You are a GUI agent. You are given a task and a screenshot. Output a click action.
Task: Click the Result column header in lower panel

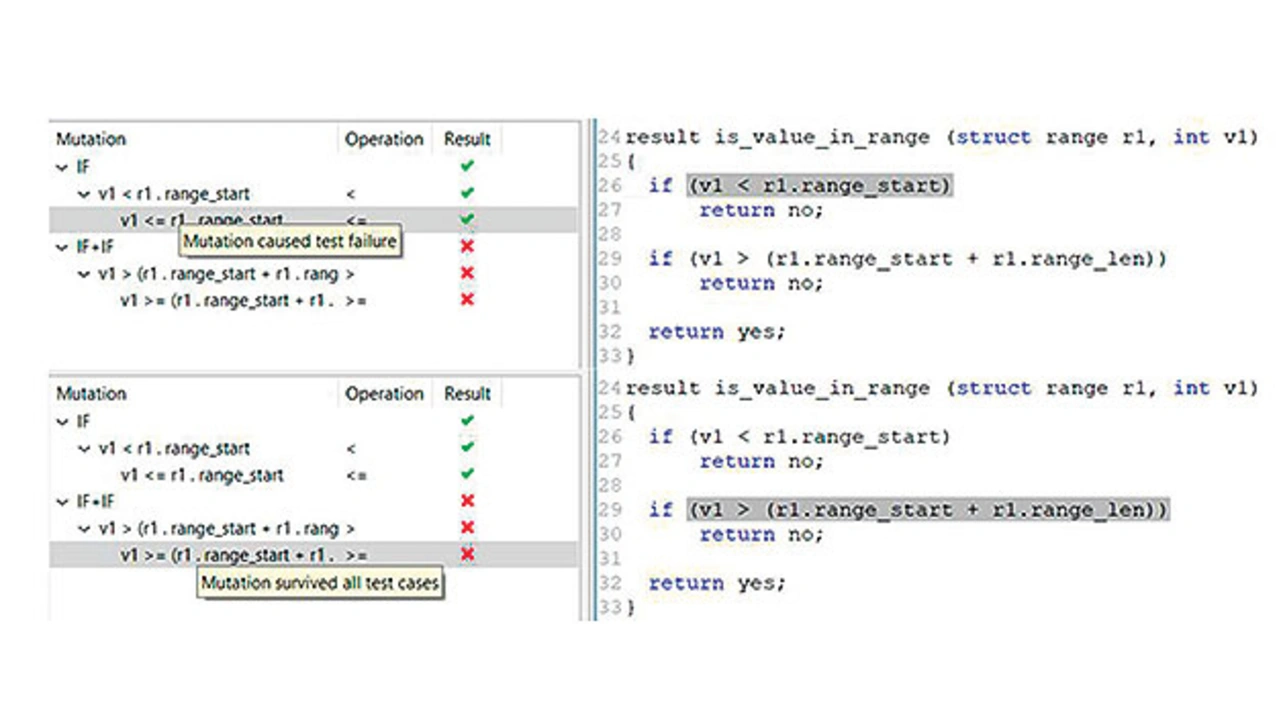click(467, 393)
